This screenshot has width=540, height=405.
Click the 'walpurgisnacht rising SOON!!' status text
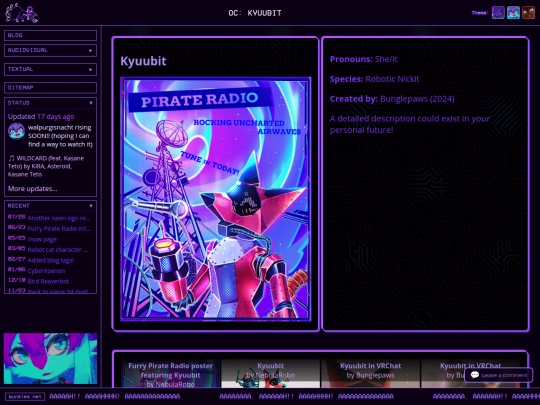(60, 136)
